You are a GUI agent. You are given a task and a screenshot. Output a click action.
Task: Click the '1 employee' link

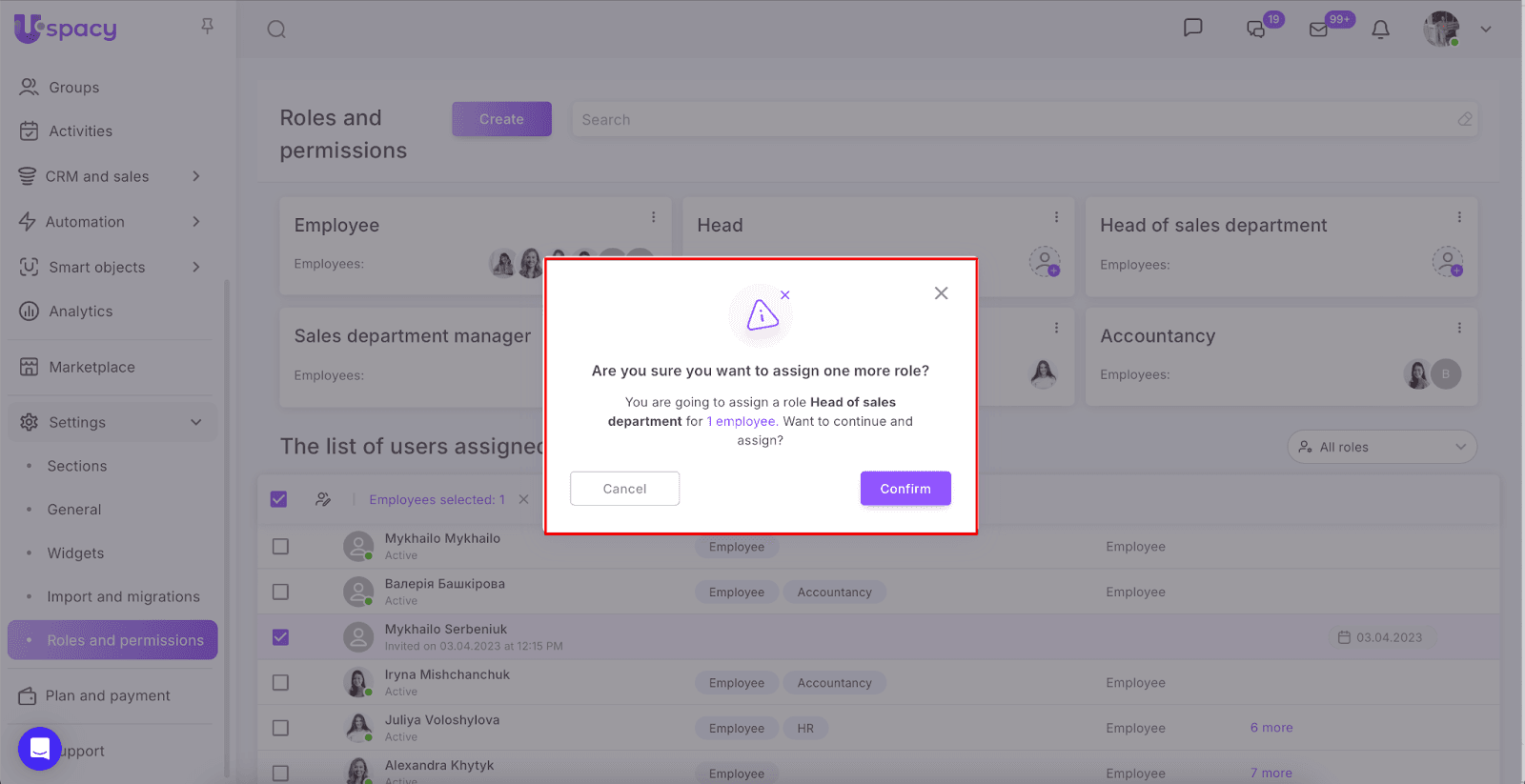(x=741, y=421)
